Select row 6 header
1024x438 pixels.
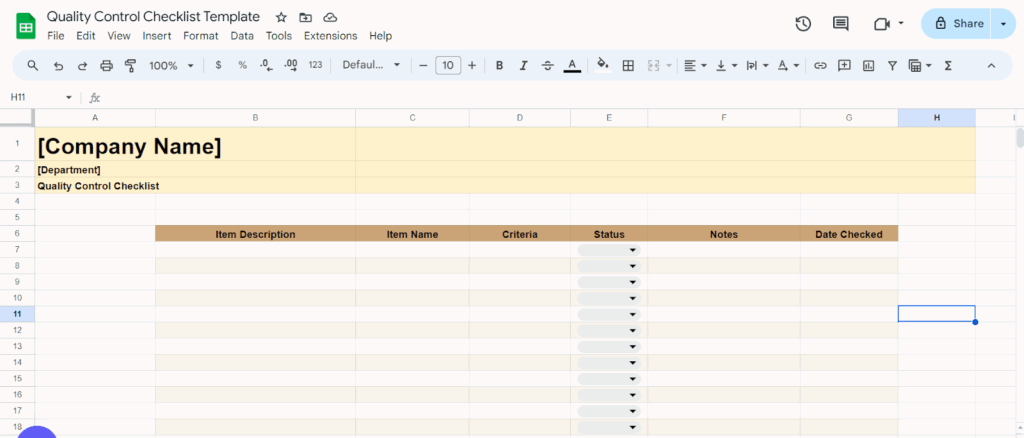pyautogui.click(x=17, y=234)
